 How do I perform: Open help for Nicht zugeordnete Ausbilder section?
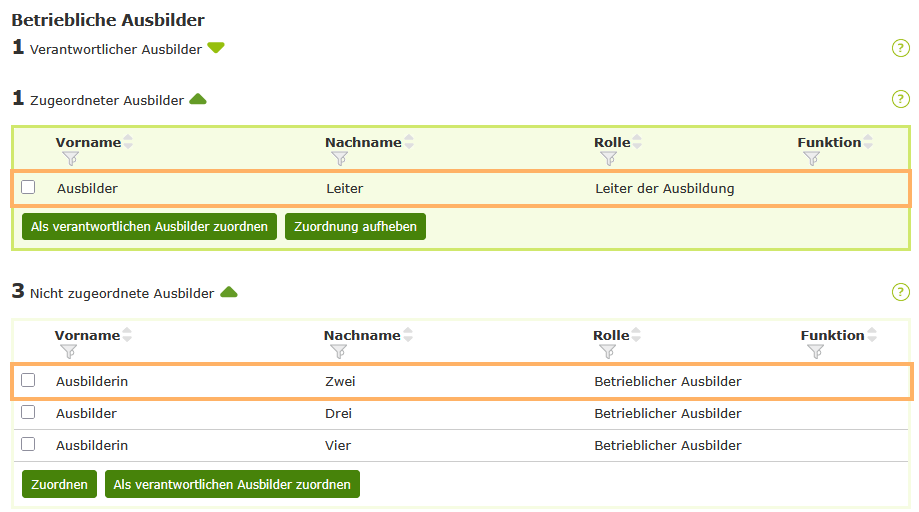point(900,292)
